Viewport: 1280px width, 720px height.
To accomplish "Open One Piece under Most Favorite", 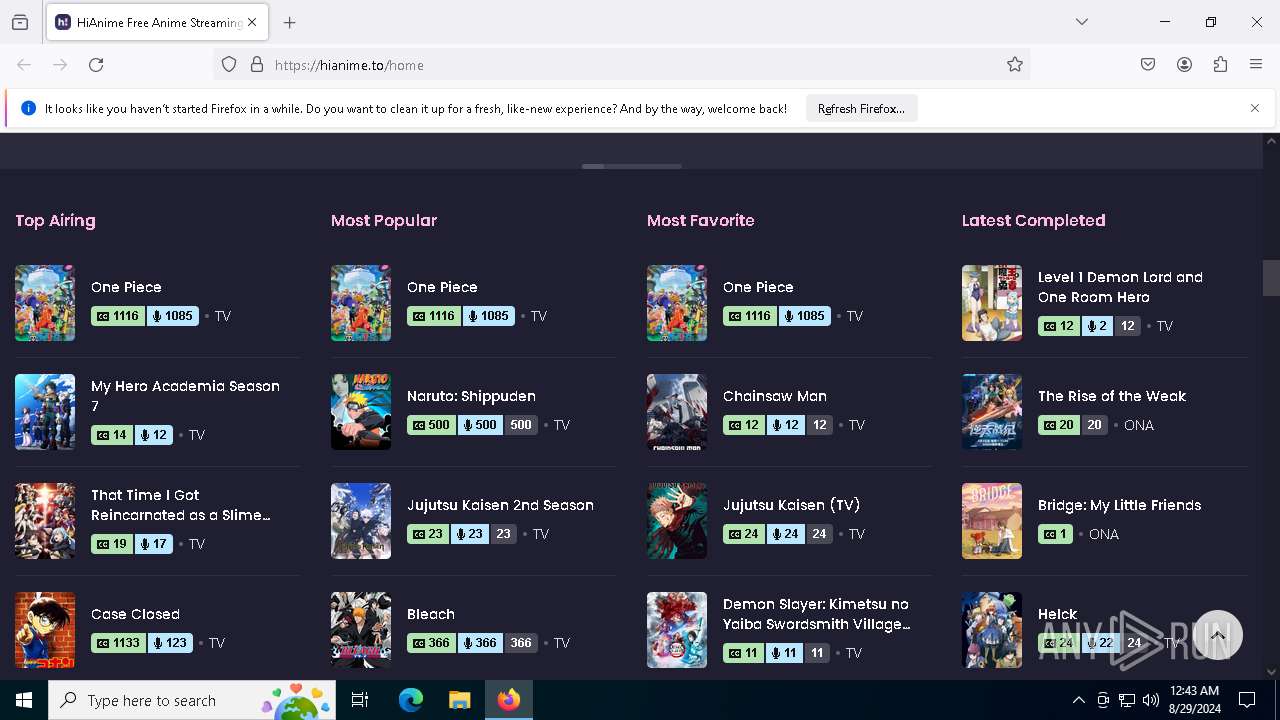I will coord(758,287).
